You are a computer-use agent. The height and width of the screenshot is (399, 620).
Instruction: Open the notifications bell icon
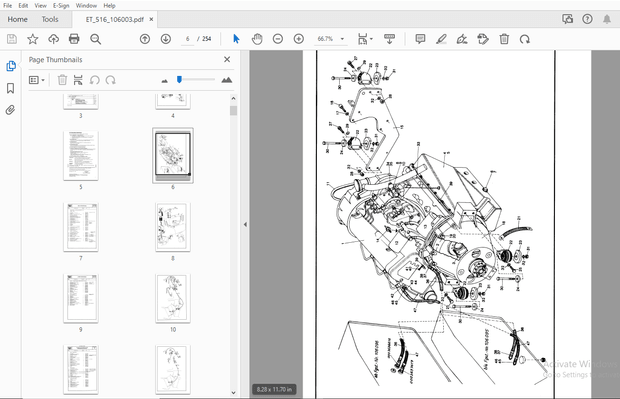pyautogui.click(x=607, y=19)
